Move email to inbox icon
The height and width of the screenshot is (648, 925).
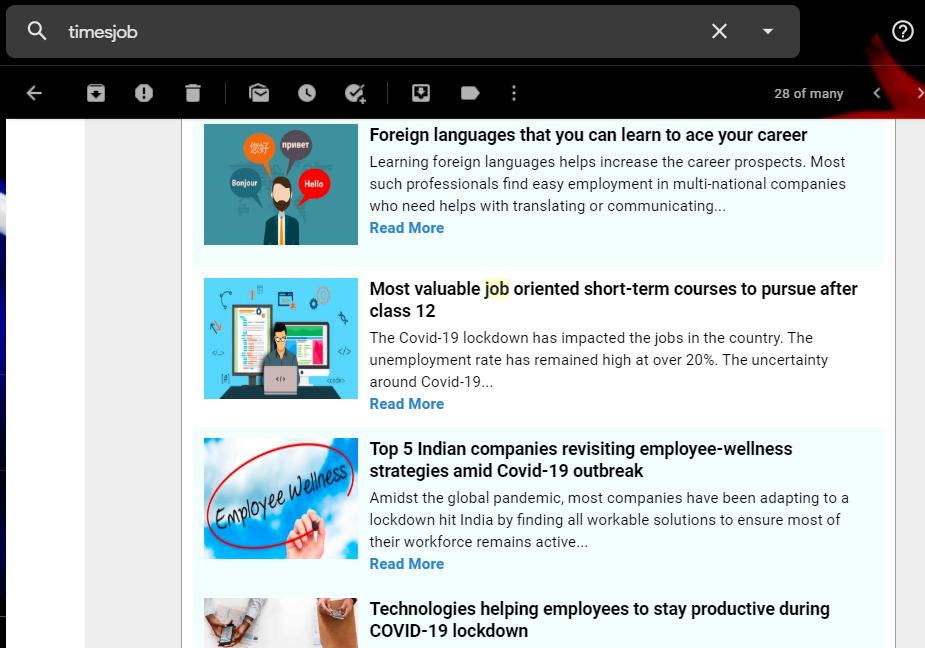[x=421, y=93]
